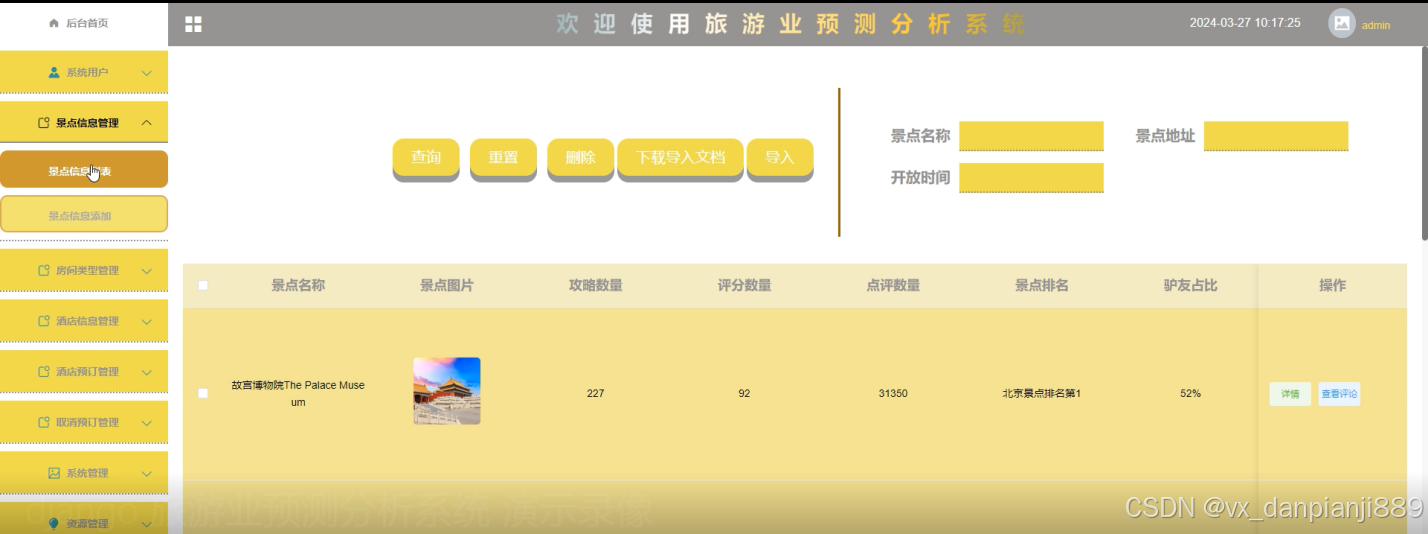Click the user icon beside 系统用户

point(54,73)
